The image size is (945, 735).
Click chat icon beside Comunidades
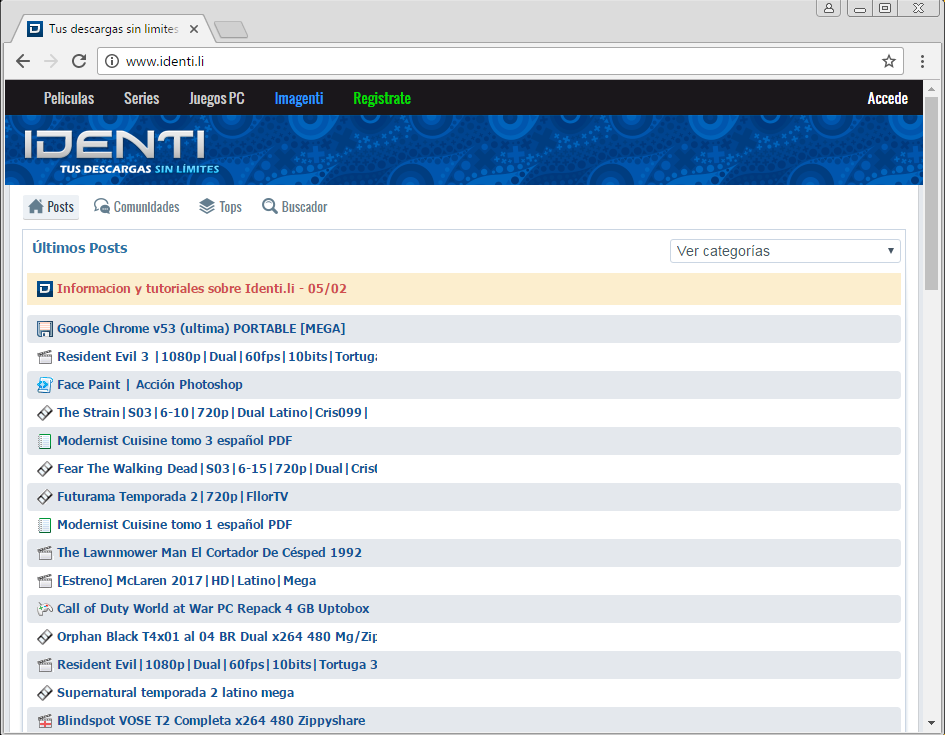coord(101,207)
